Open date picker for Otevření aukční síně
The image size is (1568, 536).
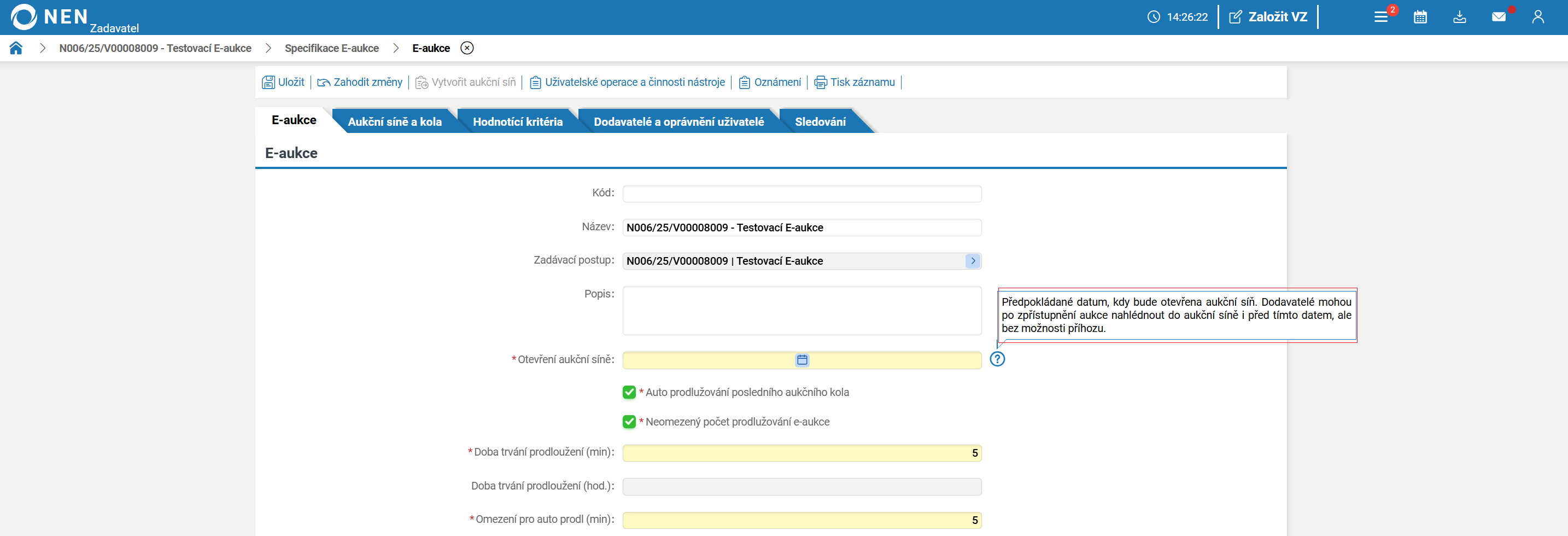pos(802,360)
